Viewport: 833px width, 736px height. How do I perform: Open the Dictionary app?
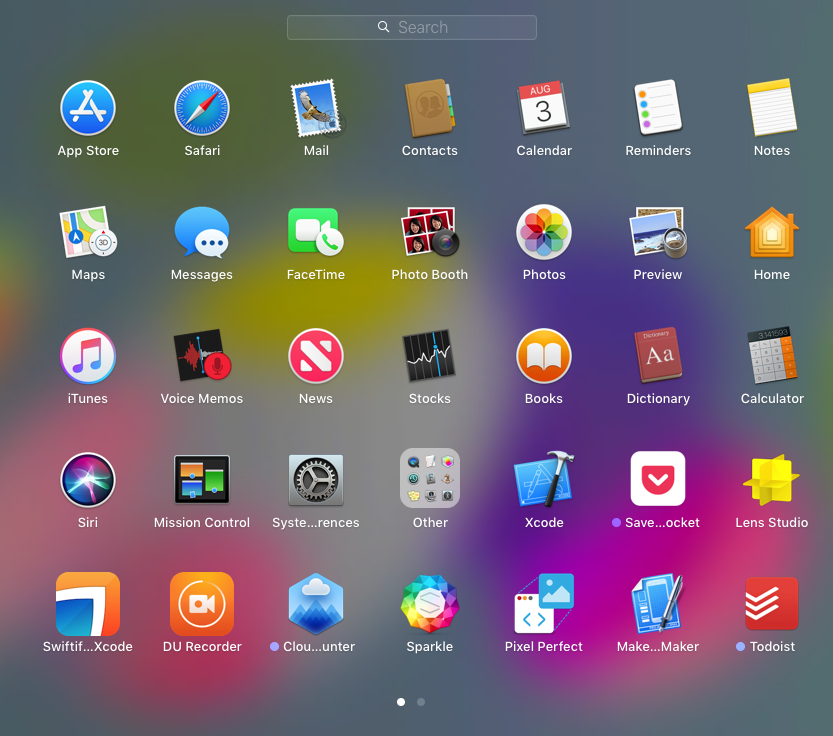658,356
